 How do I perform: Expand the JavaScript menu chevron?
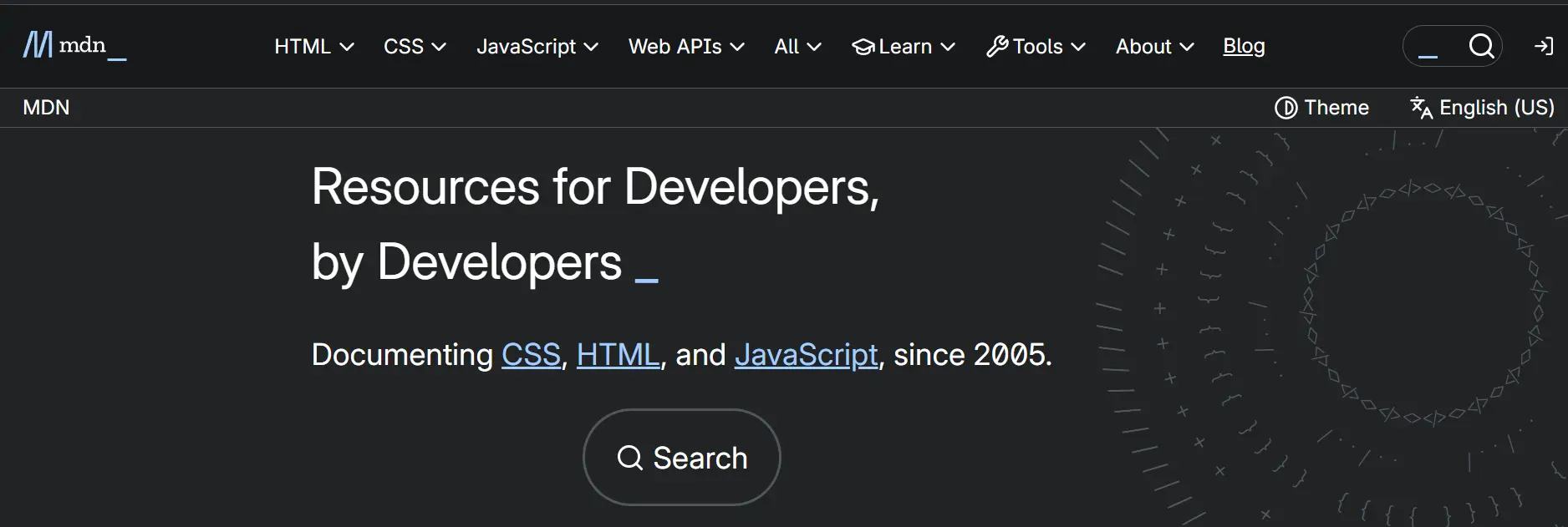[591, 47]
